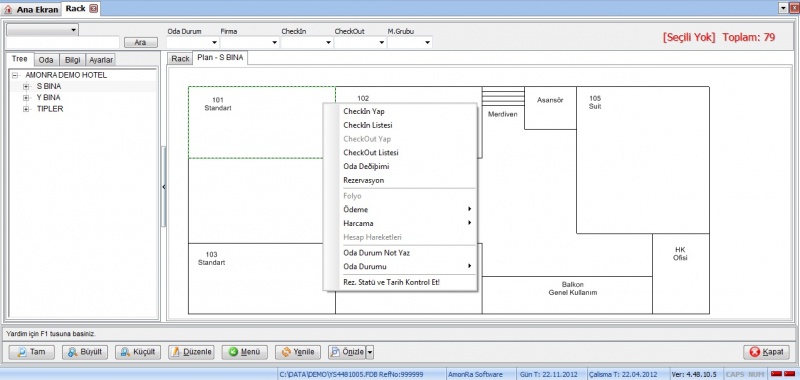
Task: Zoom out with the Küçült button
Action: point(138,352)
